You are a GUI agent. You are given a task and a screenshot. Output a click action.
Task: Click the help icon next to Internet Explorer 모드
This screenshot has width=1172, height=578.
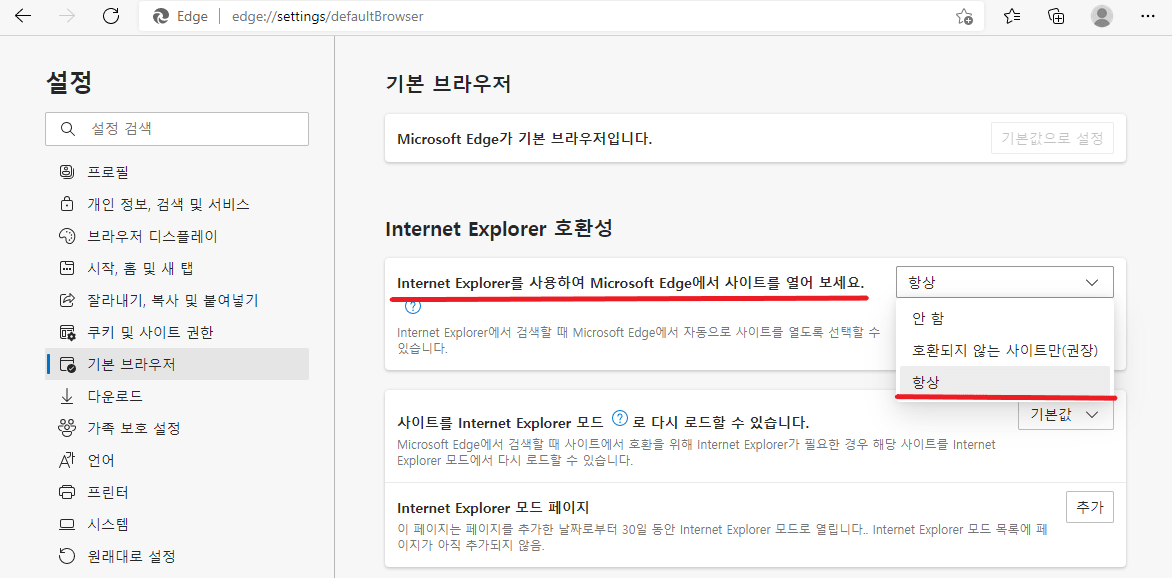(x=619, y=418)
